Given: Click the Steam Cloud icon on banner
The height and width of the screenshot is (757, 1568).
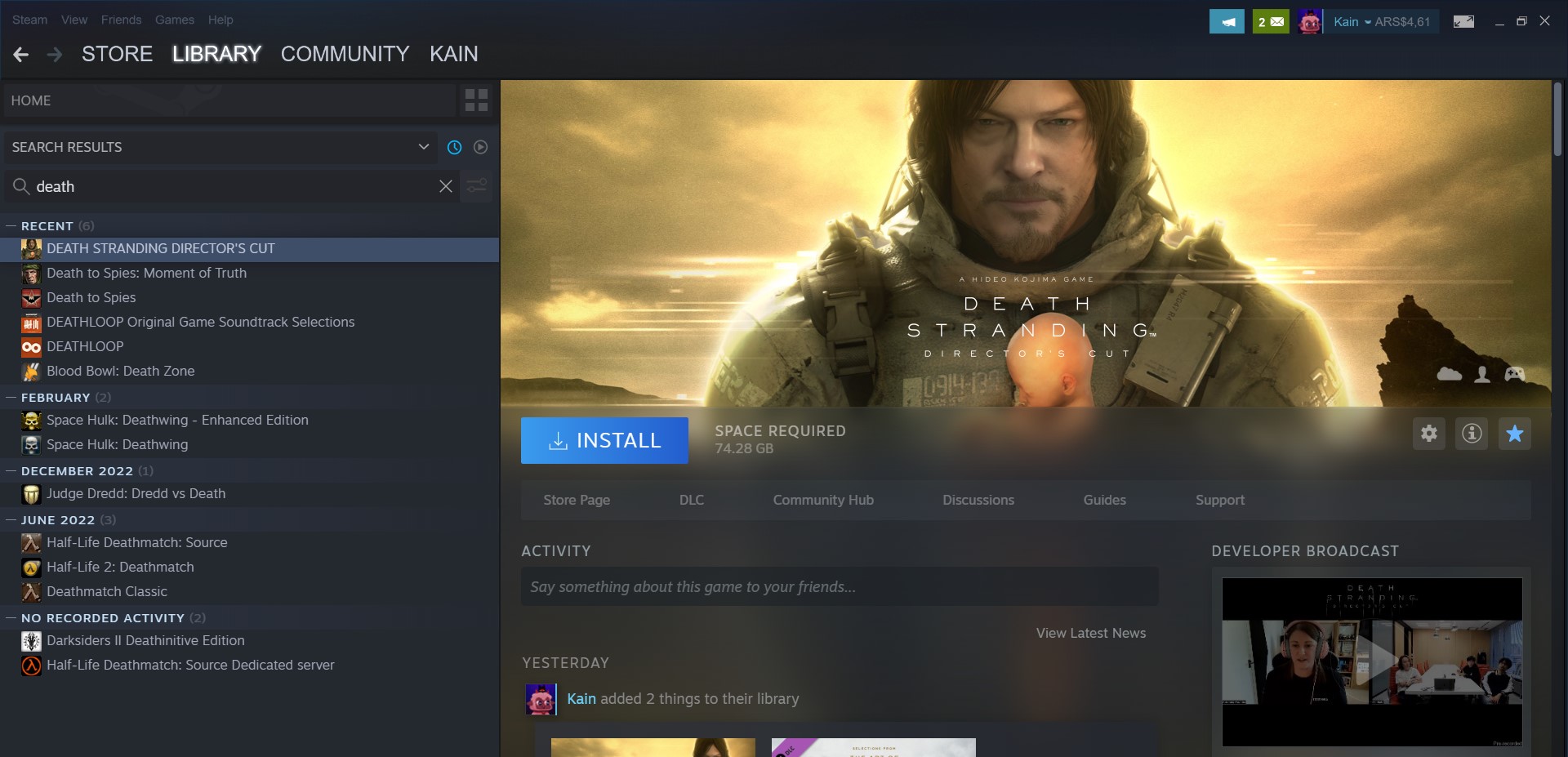Looking at the screenshot, I should click(1450, 374).
